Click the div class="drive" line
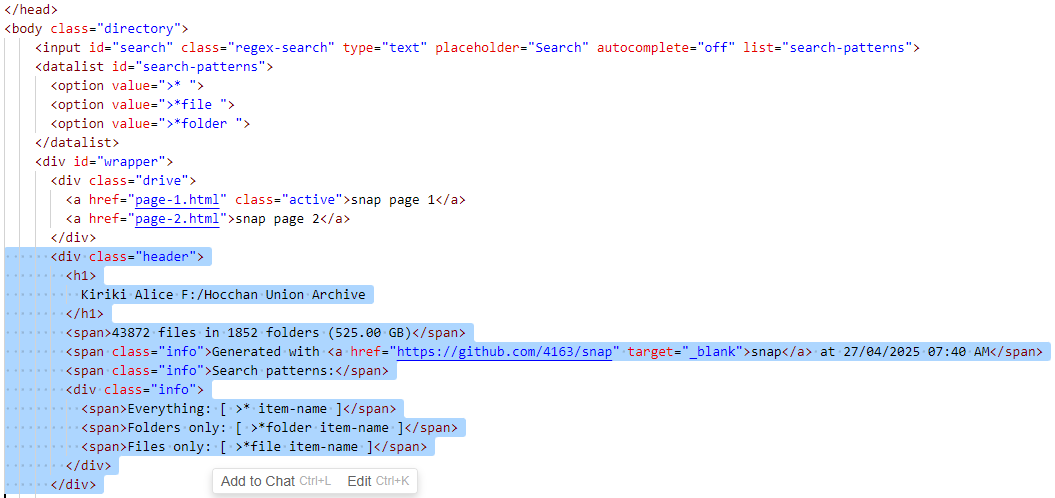Image resolution: width=1055 pixels, height=498 pixels. coord(123,180)
